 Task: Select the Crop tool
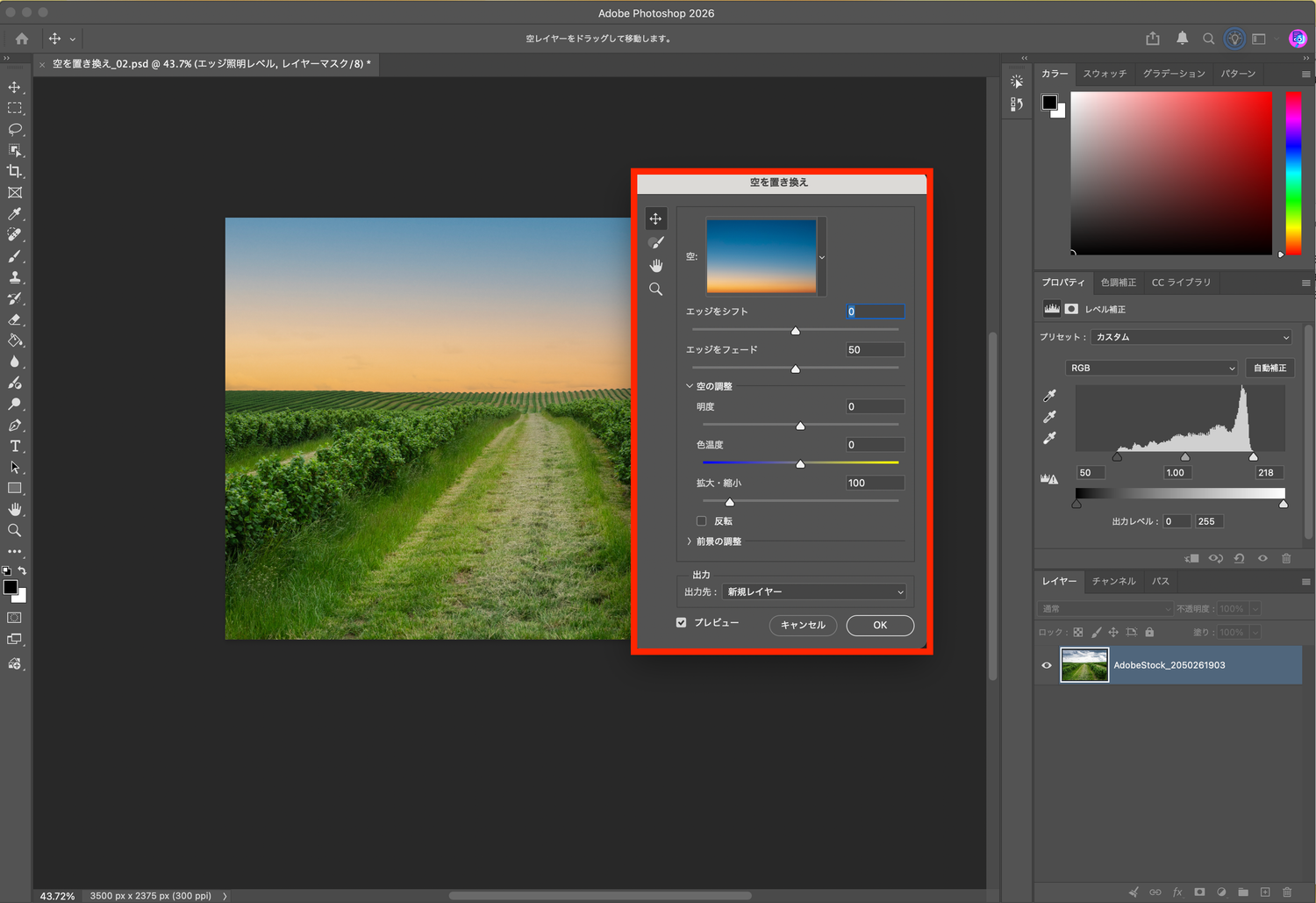click(x=15, y=171)
